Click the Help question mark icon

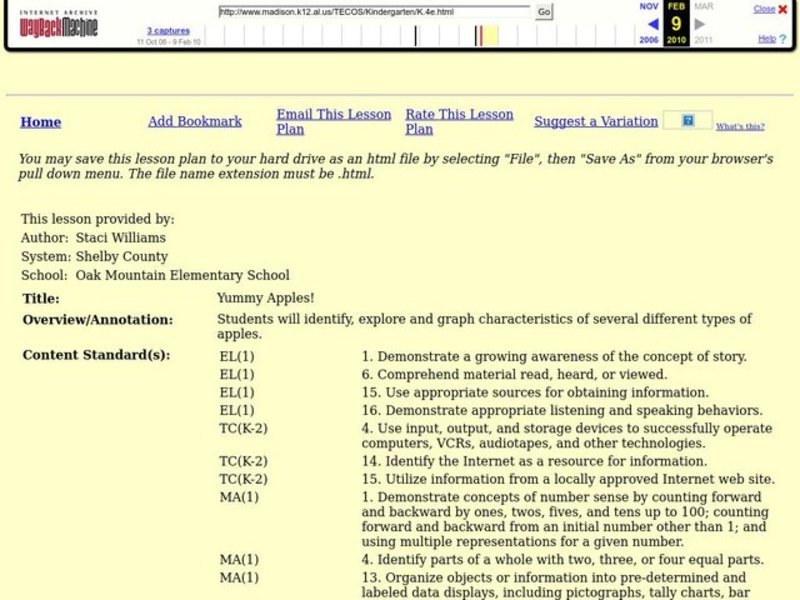point(783,39)
